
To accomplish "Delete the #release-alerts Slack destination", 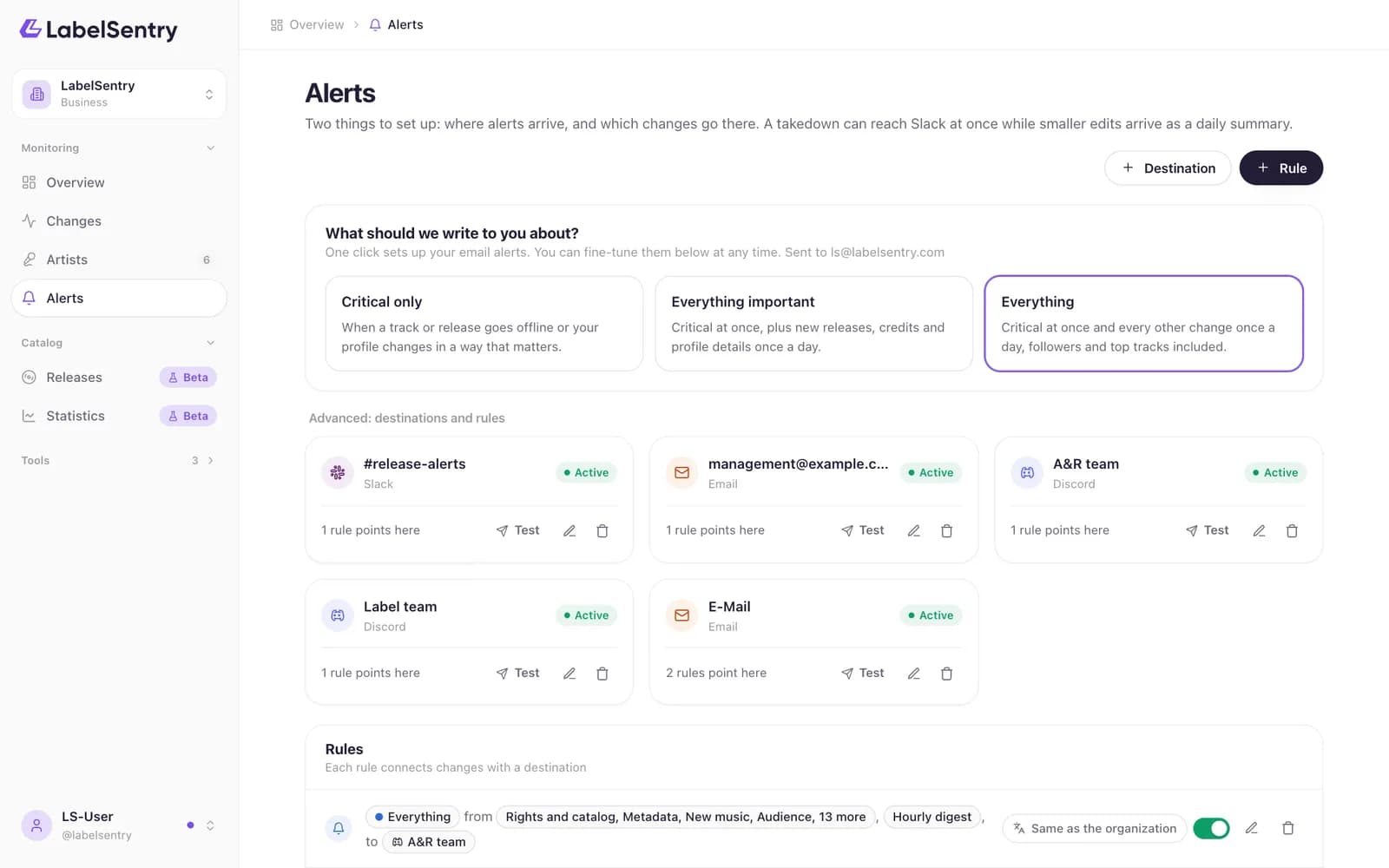I will pos(602,530).
